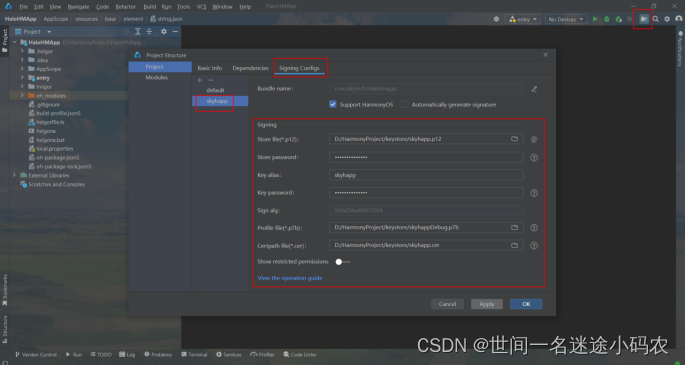Screen dimensions: 685x365
Task: Toggle Show restricted permissions switch
Action: pyautogui.click(x=343, y=262)
